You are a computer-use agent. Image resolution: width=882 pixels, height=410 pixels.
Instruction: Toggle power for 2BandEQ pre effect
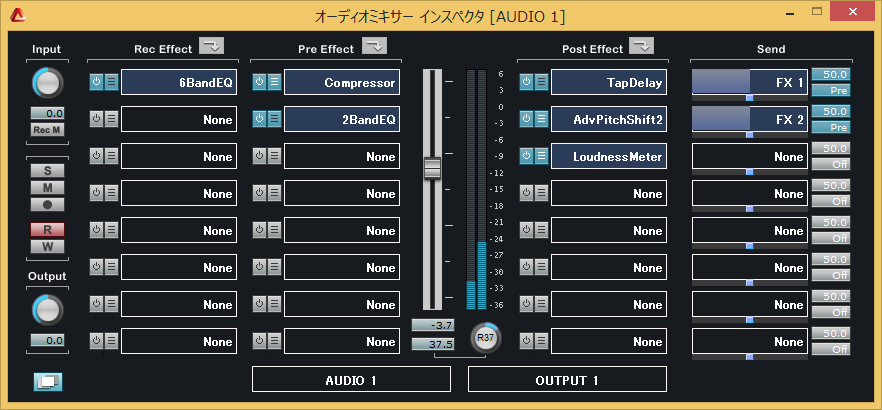pos(259,119)
